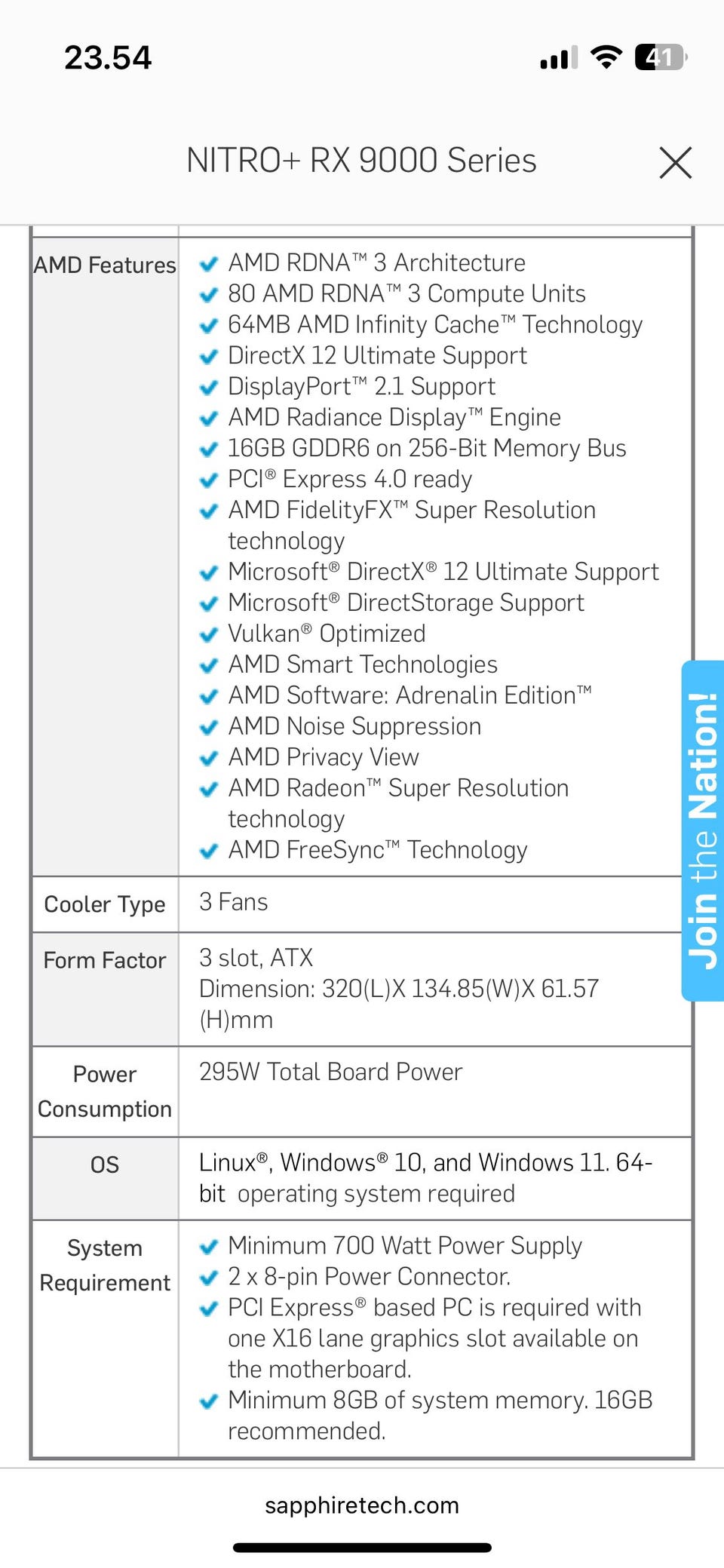
Task: Tap the sapphiretech.com address bar
Action: click(362, 1505)
